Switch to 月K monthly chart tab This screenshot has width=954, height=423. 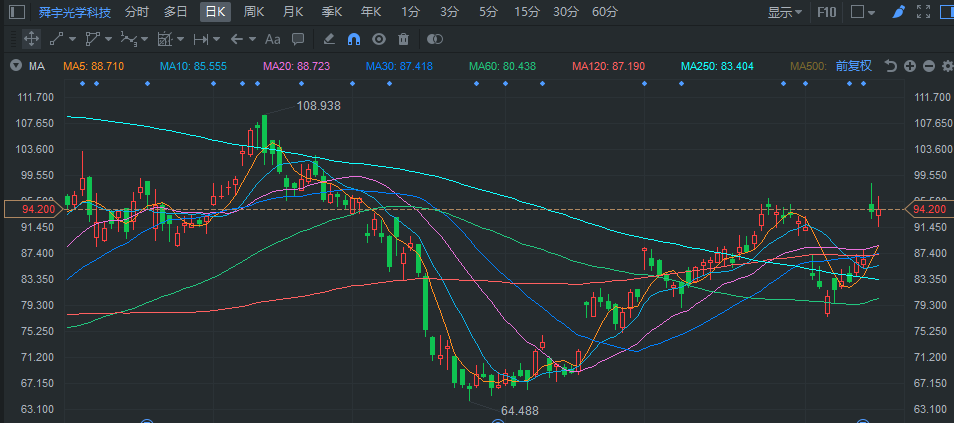pyautogui.click(x=293, y=12)
